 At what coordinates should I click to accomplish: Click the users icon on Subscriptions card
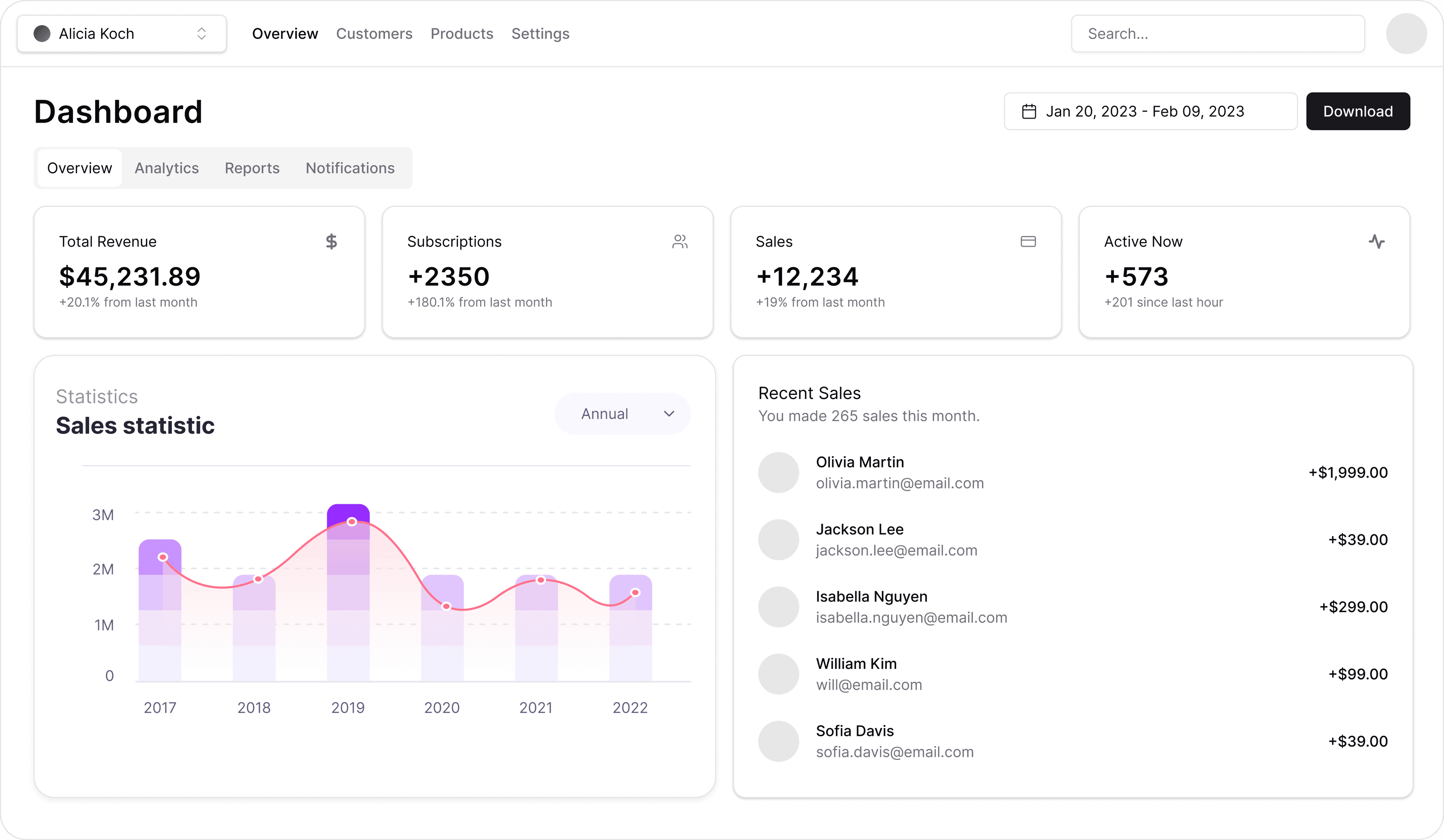pos(680,241)
